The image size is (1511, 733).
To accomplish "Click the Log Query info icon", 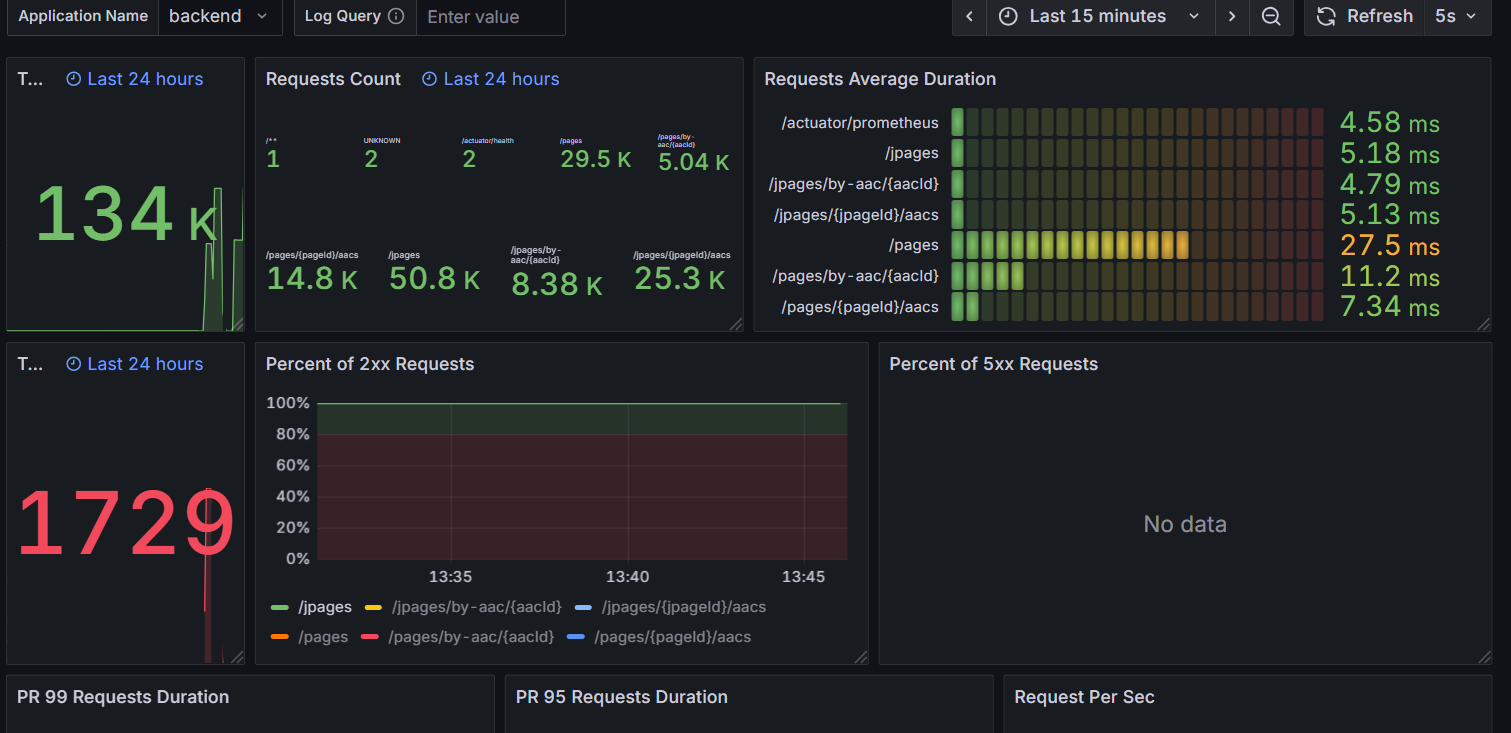I will [x=396, y=17].
